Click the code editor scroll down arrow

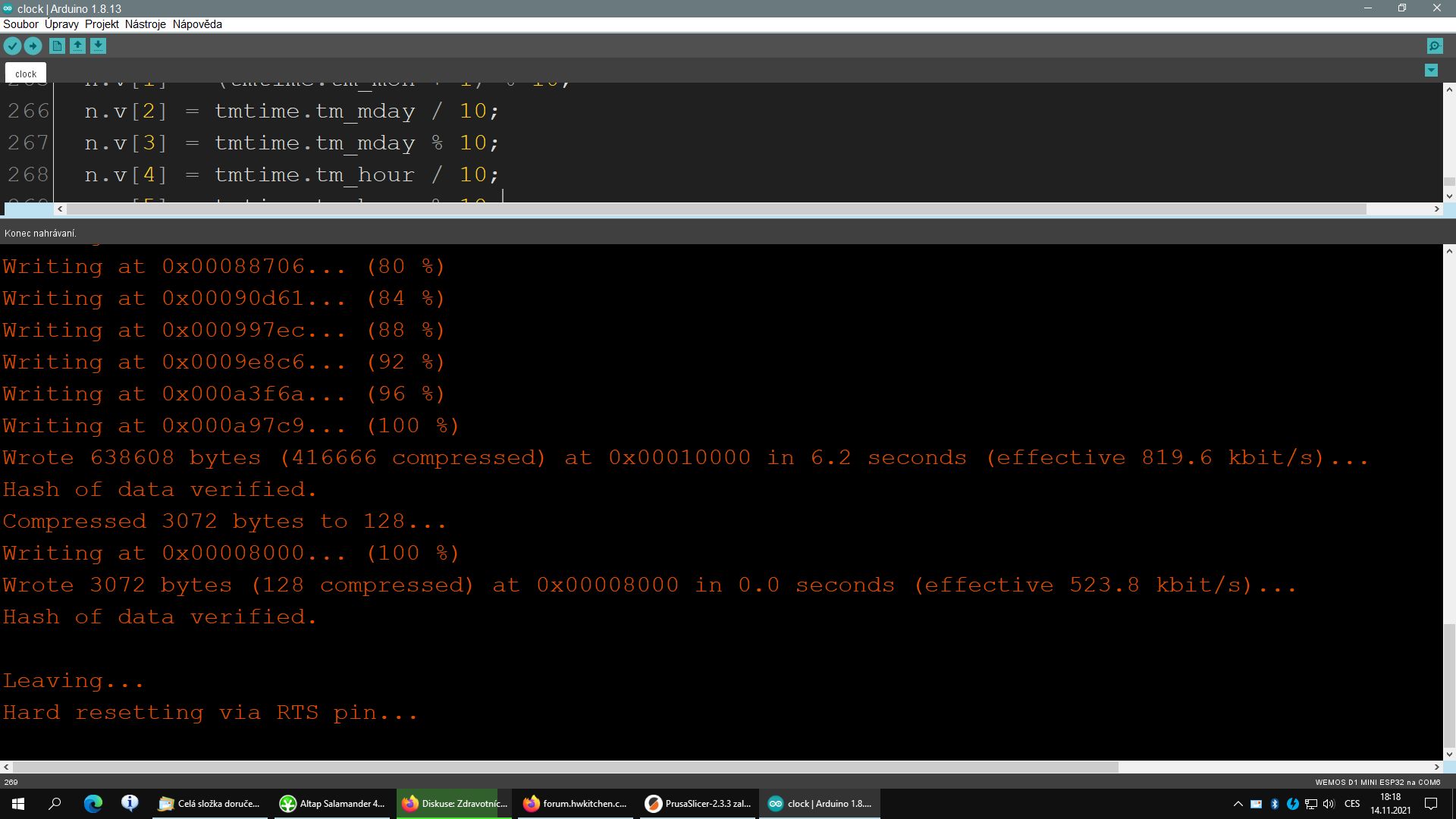(x=1449, y=196)
